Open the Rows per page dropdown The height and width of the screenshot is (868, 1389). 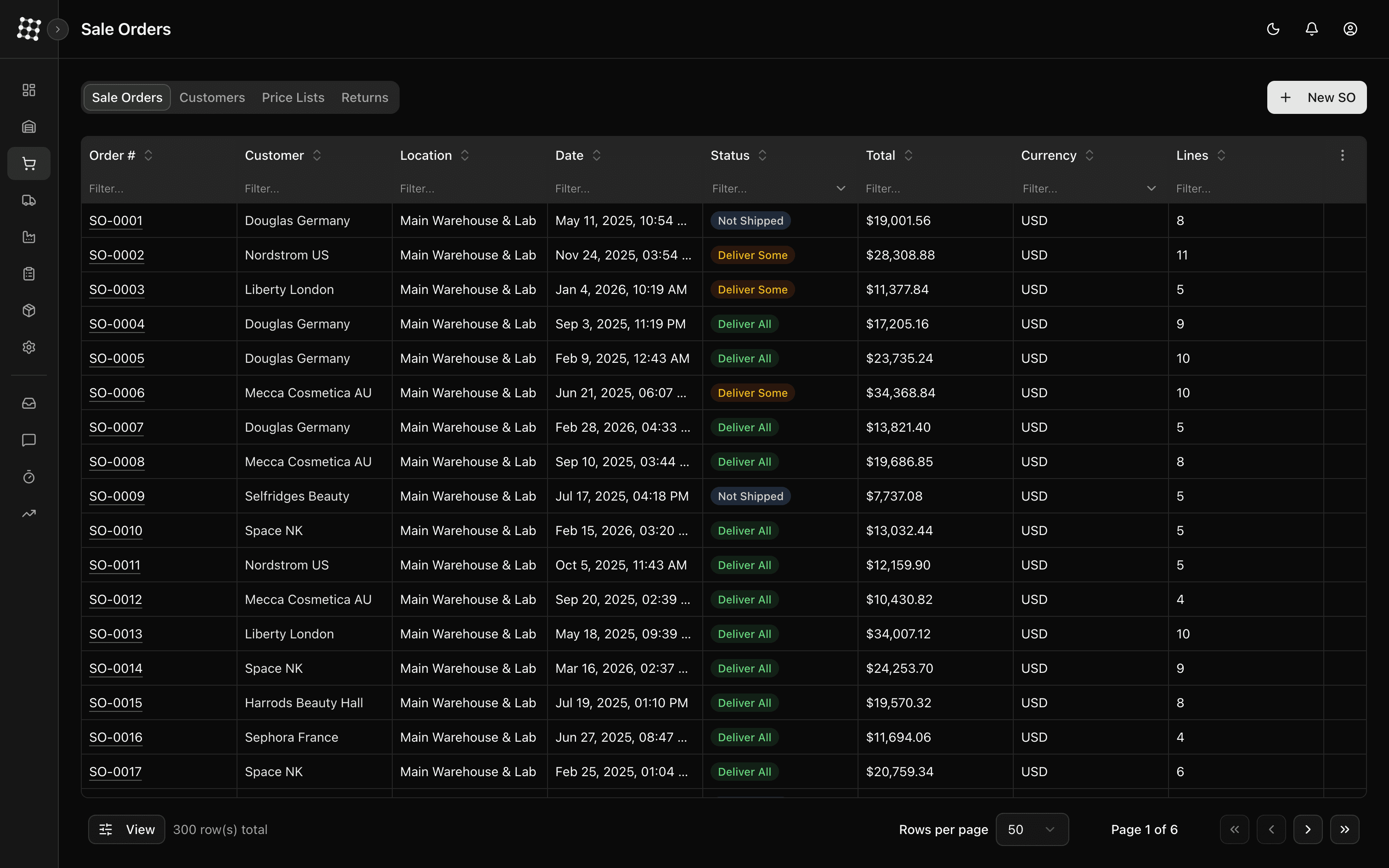(x=1032, y=829)
